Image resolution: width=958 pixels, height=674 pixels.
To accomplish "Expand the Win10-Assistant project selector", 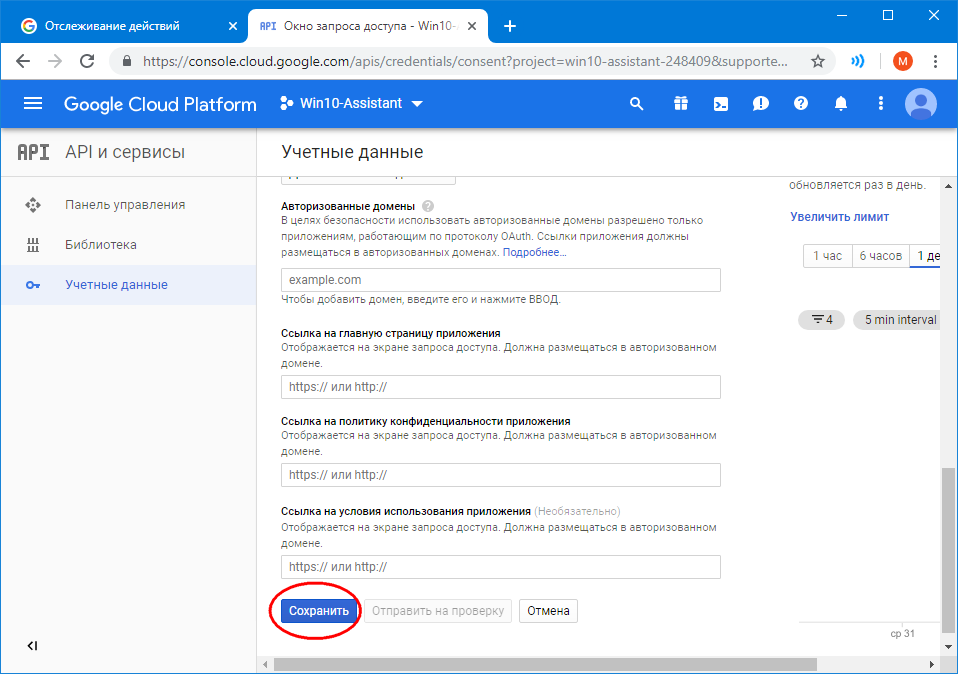I will coord(351,104).
